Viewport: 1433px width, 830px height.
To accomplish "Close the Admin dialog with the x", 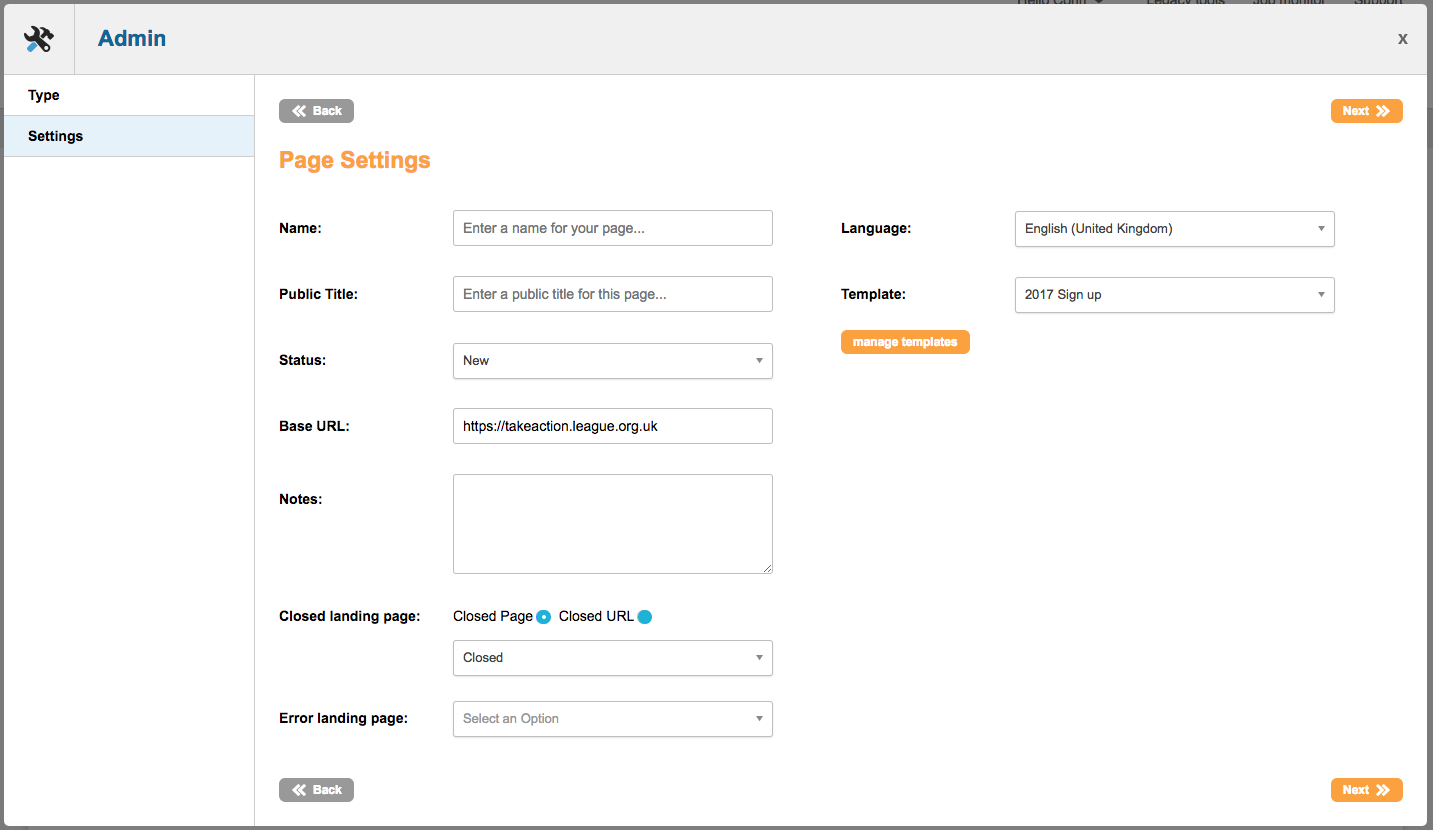I will [1402, 39].
